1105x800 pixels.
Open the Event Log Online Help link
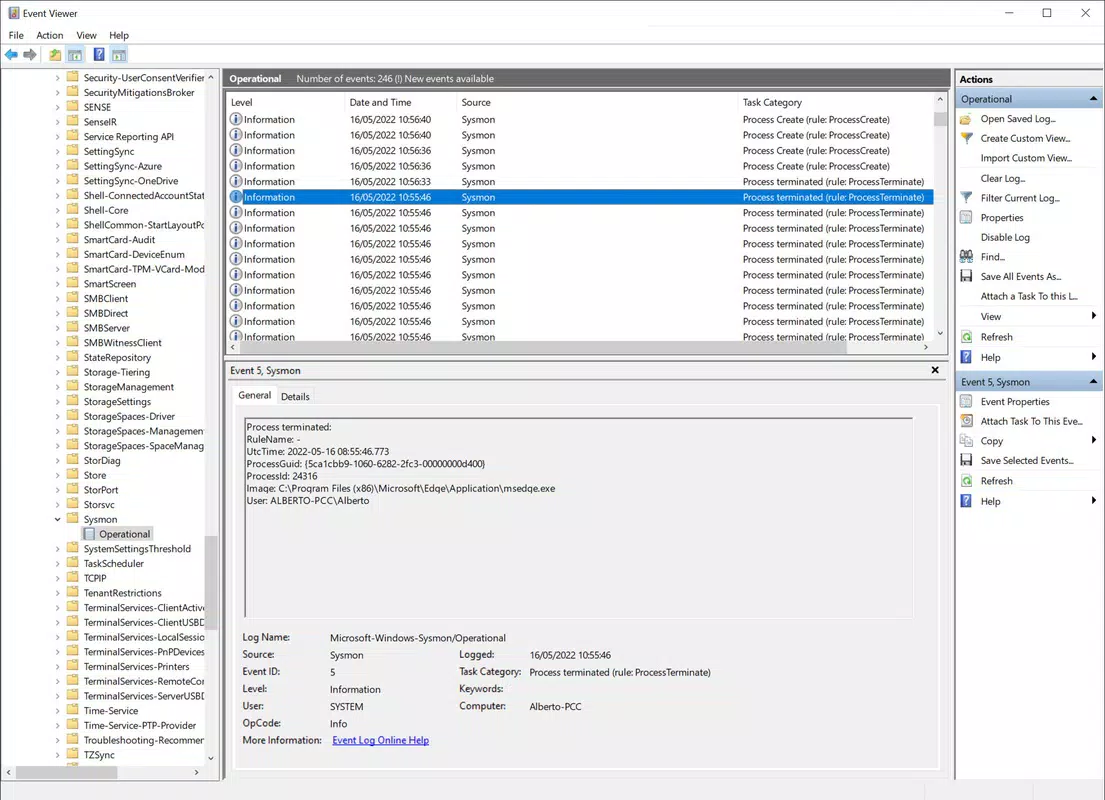381,740
